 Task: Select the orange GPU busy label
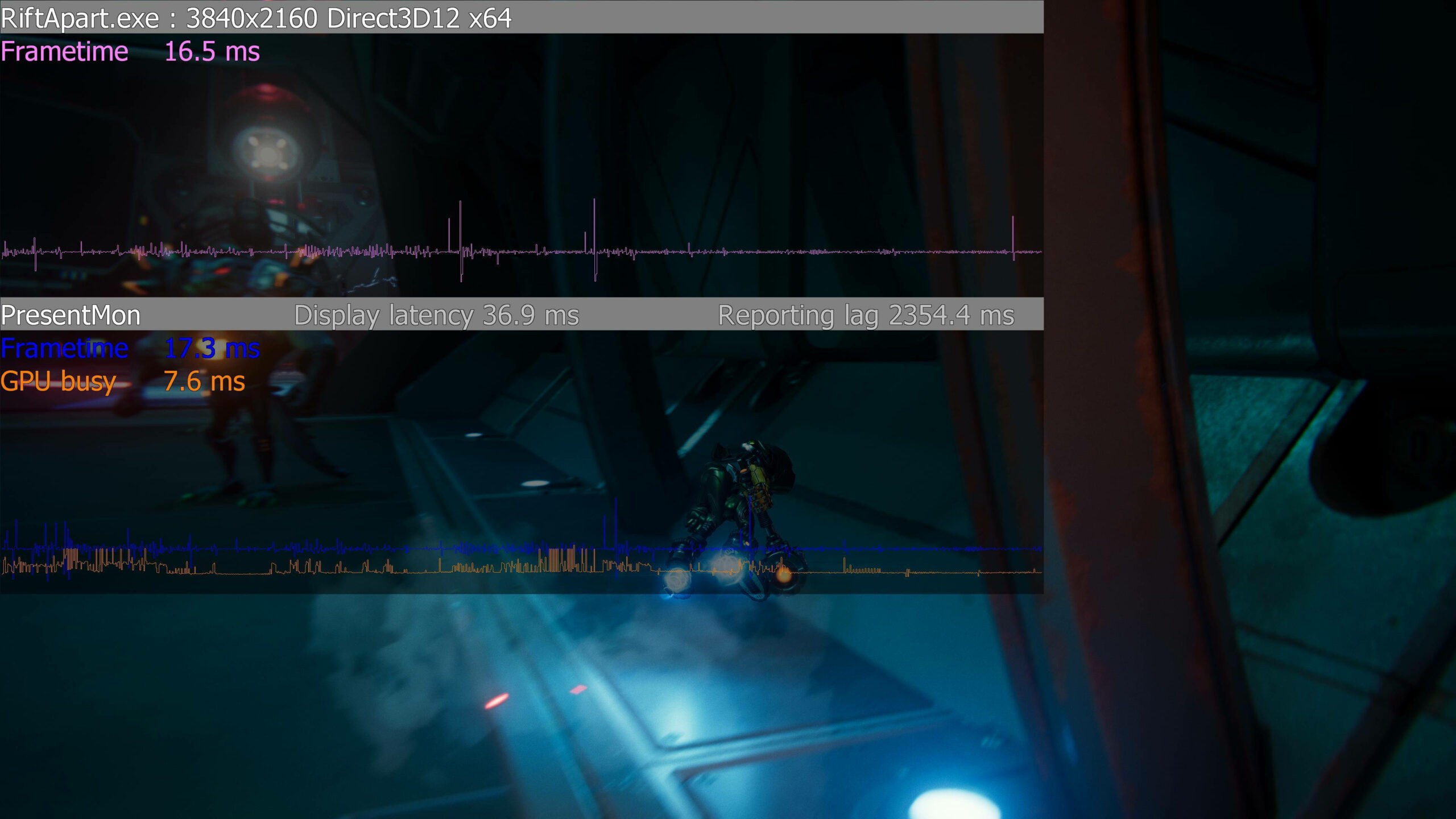59,382
